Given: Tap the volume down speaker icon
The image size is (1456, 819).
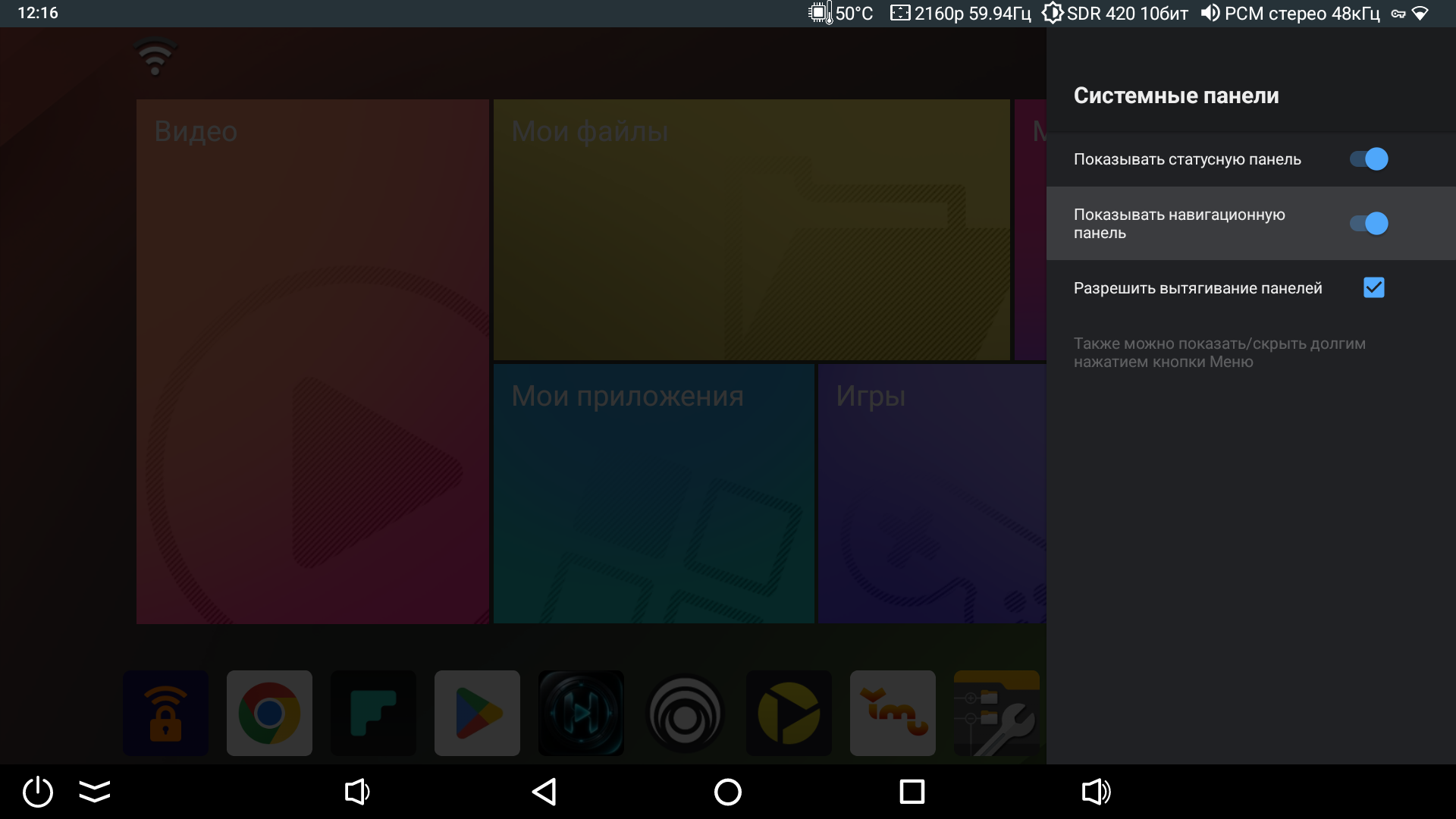Looking at the screenshot, I should pos(357,792).
